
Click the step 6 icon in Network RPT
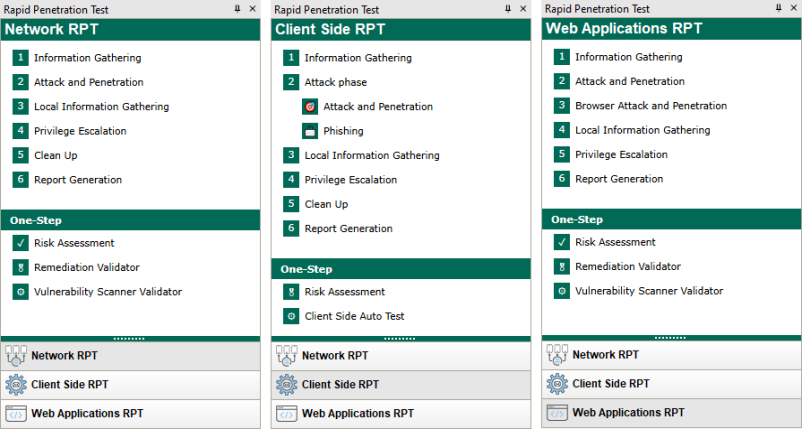click(x=20, y=180)
